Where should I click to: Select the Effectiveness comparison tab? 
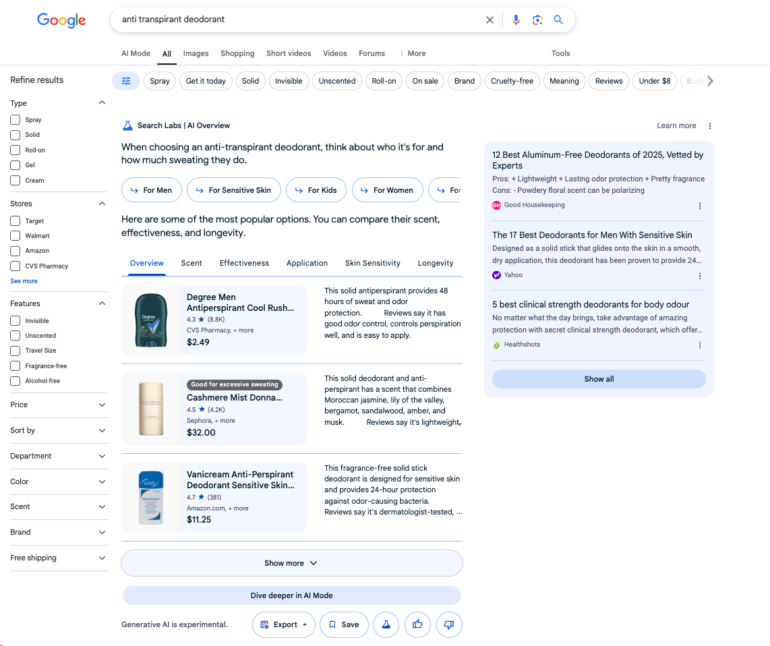tap(244, 263)
